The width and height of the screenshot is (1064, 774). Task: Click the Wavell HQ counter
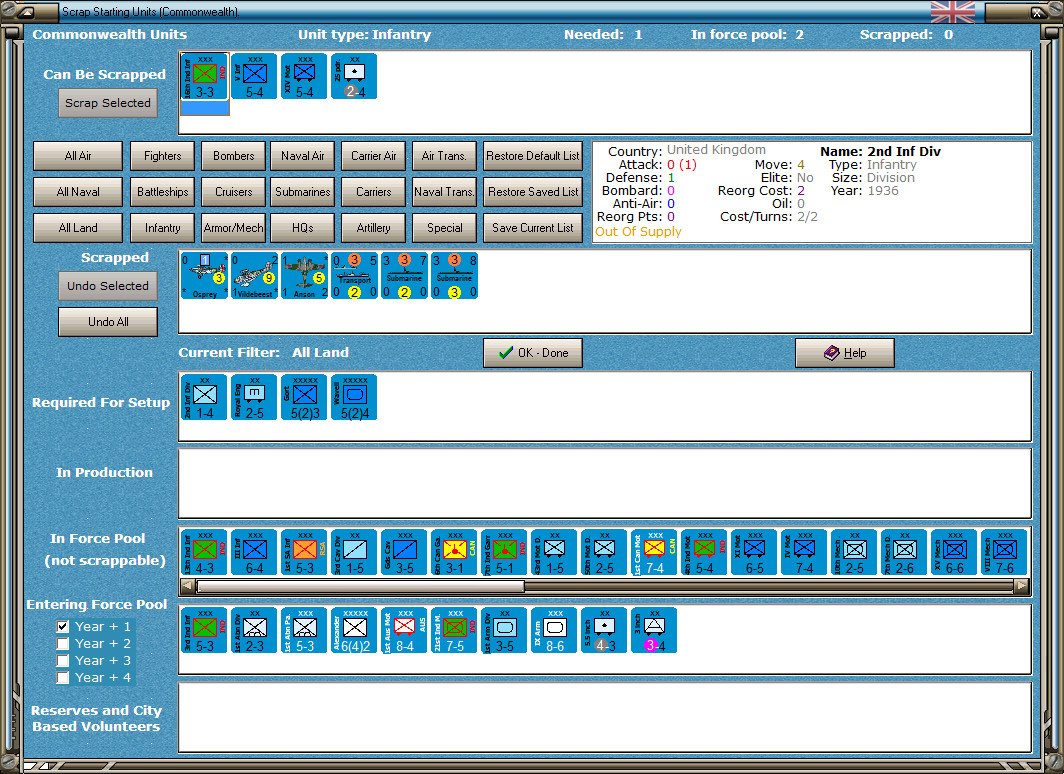(354, 398)
